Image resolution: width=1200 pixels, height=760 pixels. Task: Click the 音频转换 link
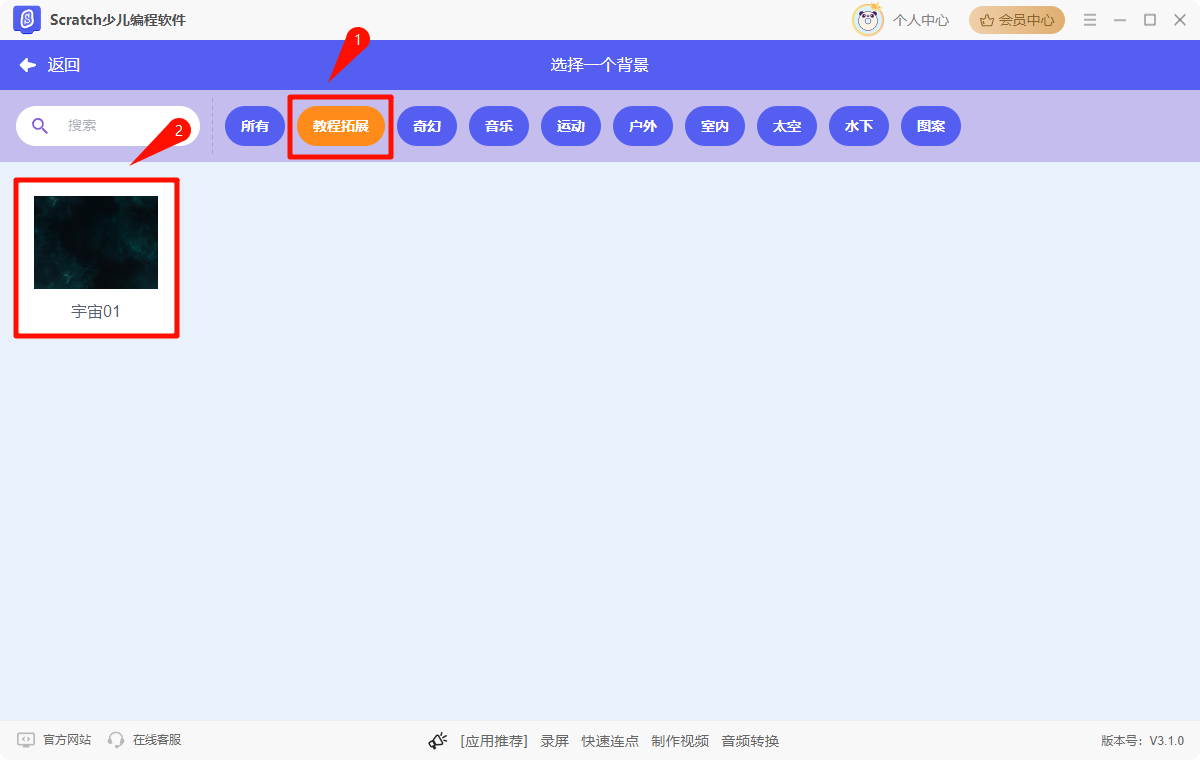pyautogui.click(x=749, y=740)
